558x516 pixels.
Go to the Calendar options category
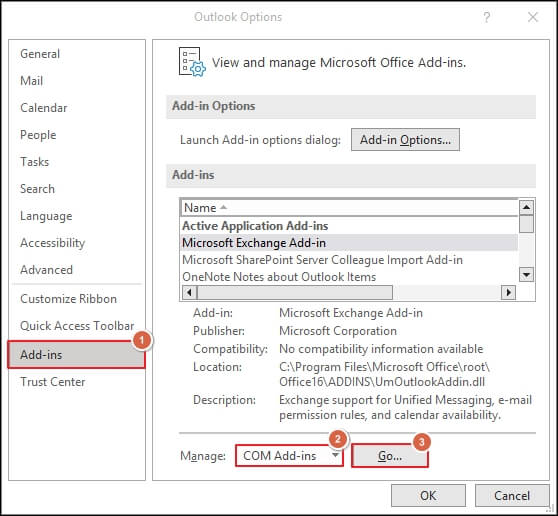click(x=43, y=108)
